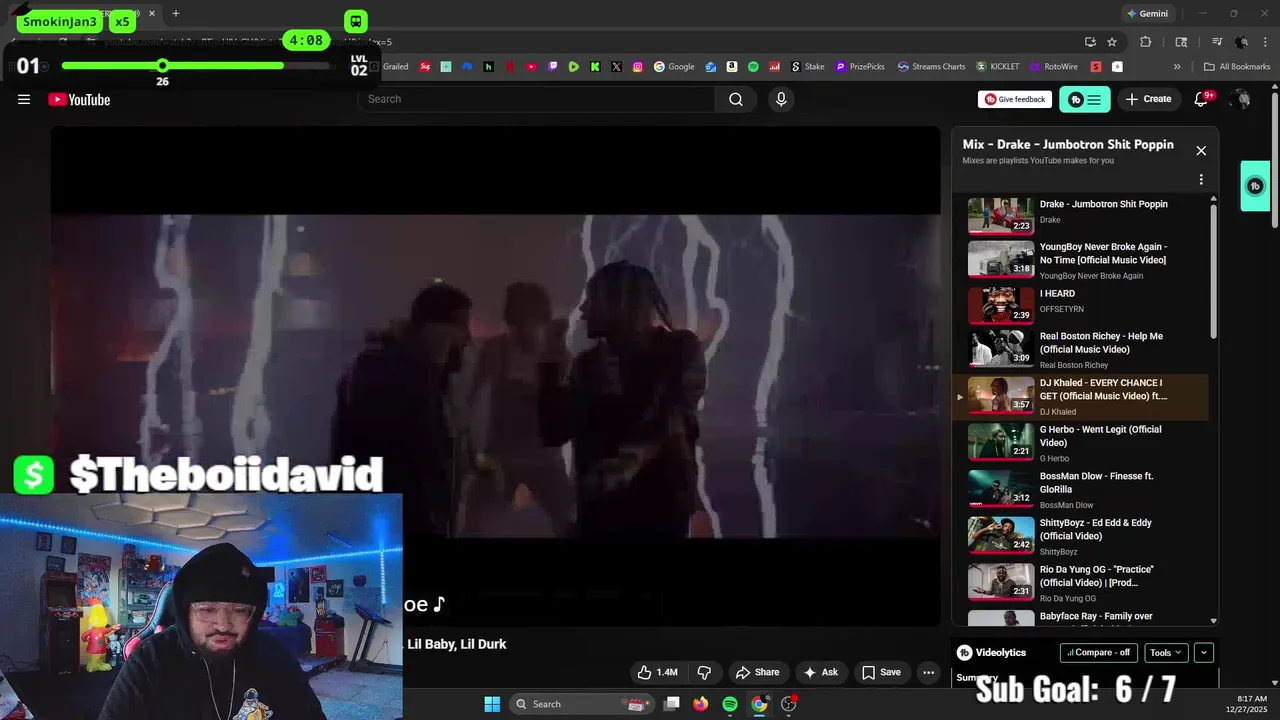This screenshot has width=1280, height=720.
Task: Open the Gemini button in Chrome
Action: pos(1146,14)
